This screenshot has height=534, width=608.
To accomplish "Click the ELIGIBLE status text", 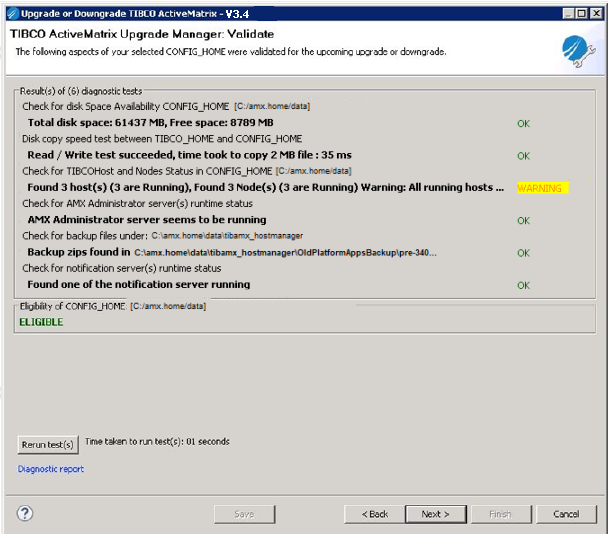I will click(41, 322).
